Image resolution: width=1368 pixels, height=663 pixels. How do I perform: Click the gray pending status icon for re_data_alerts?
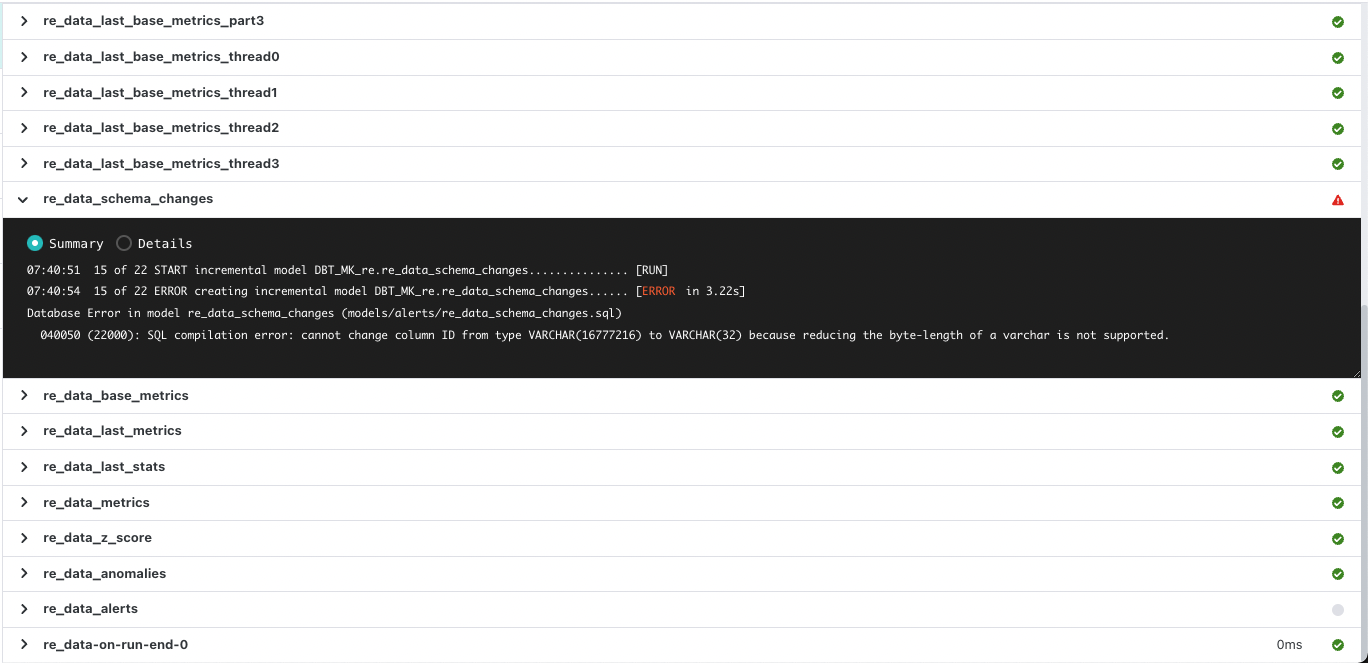click(1337, 609)
